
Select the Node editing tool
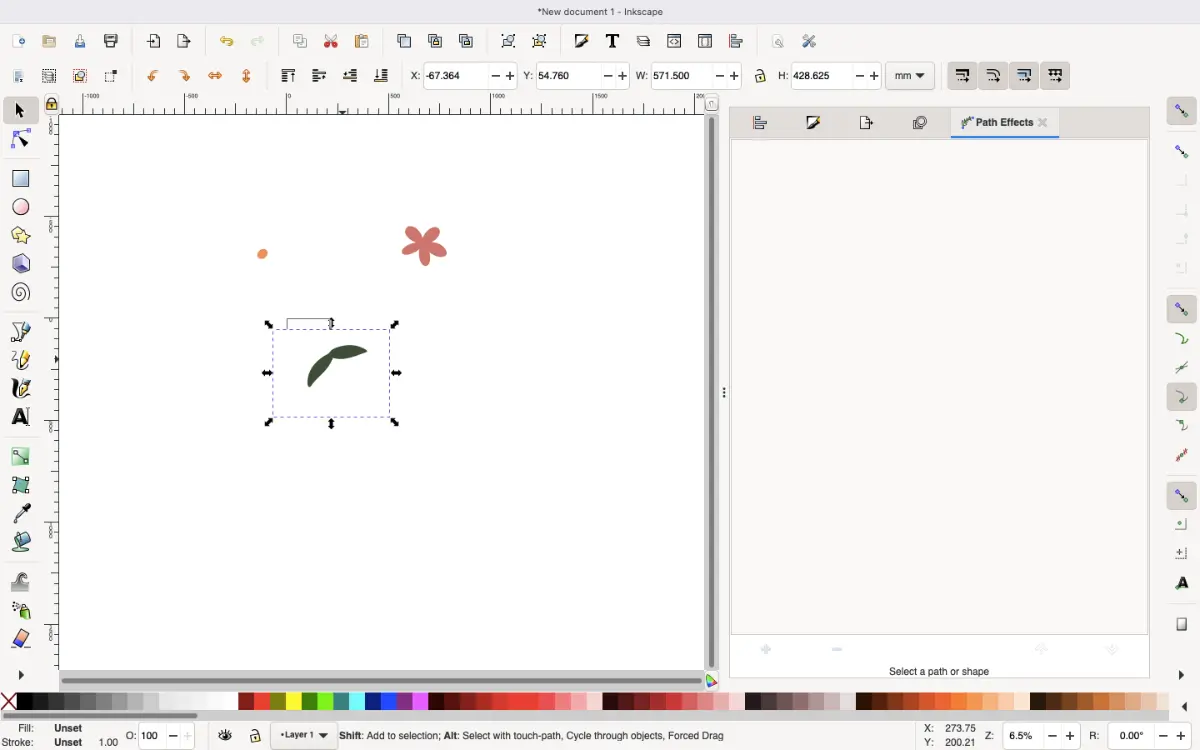click(20, 139)
